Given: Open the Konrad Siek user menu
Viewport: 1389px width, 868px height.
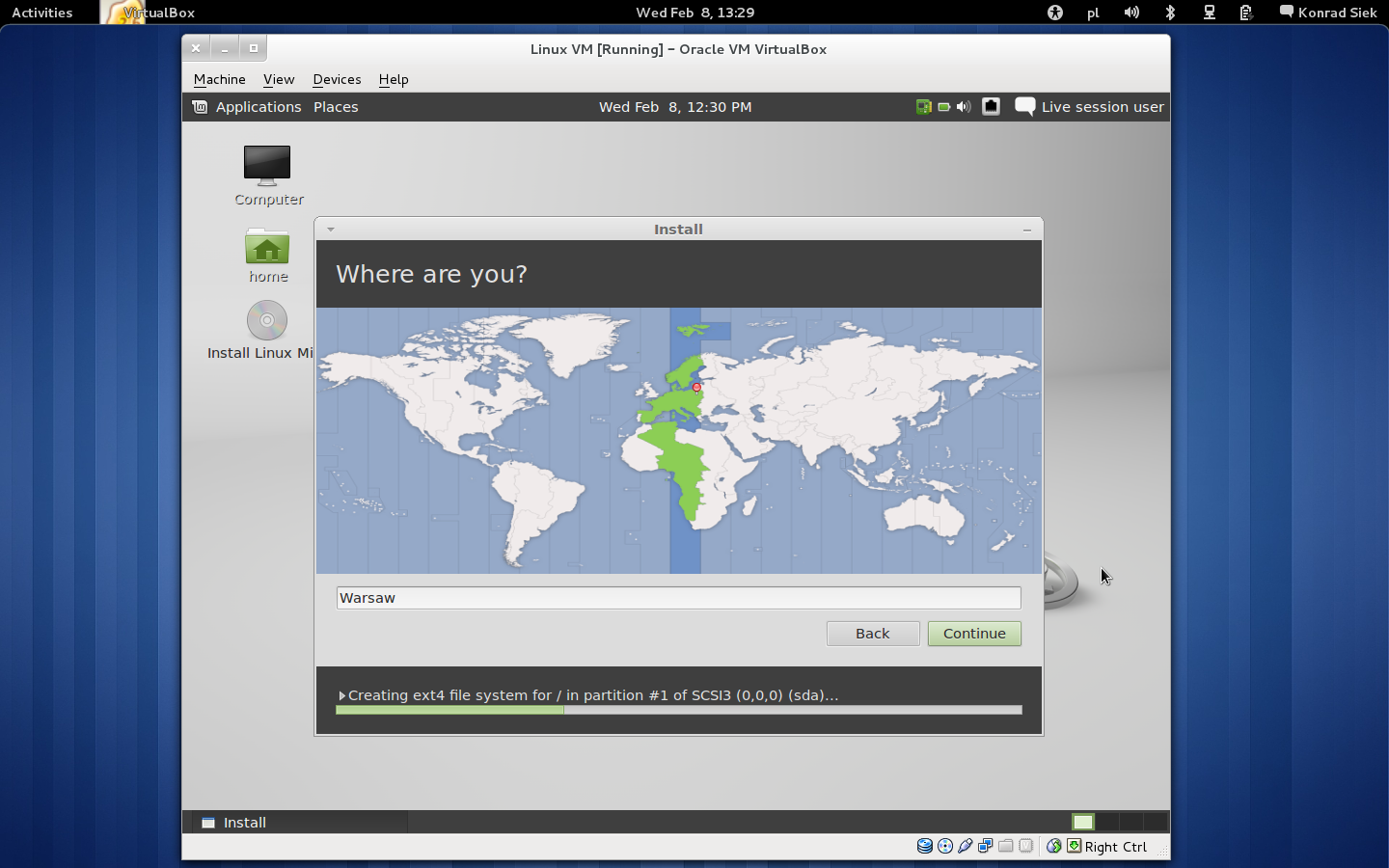Looking at the screenshot, I should point(1328,13).
